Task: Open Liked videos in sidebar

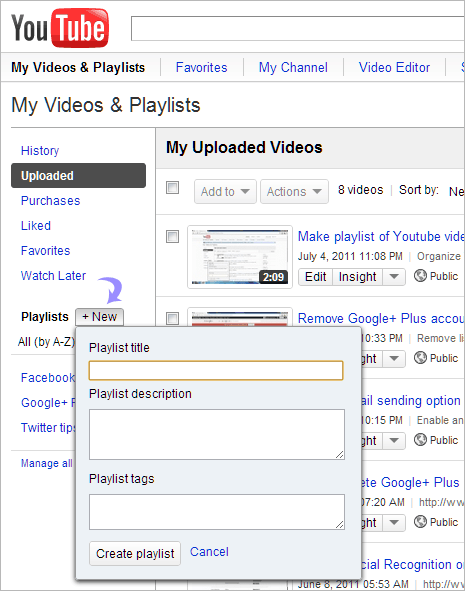Action: tap(36, 226)
